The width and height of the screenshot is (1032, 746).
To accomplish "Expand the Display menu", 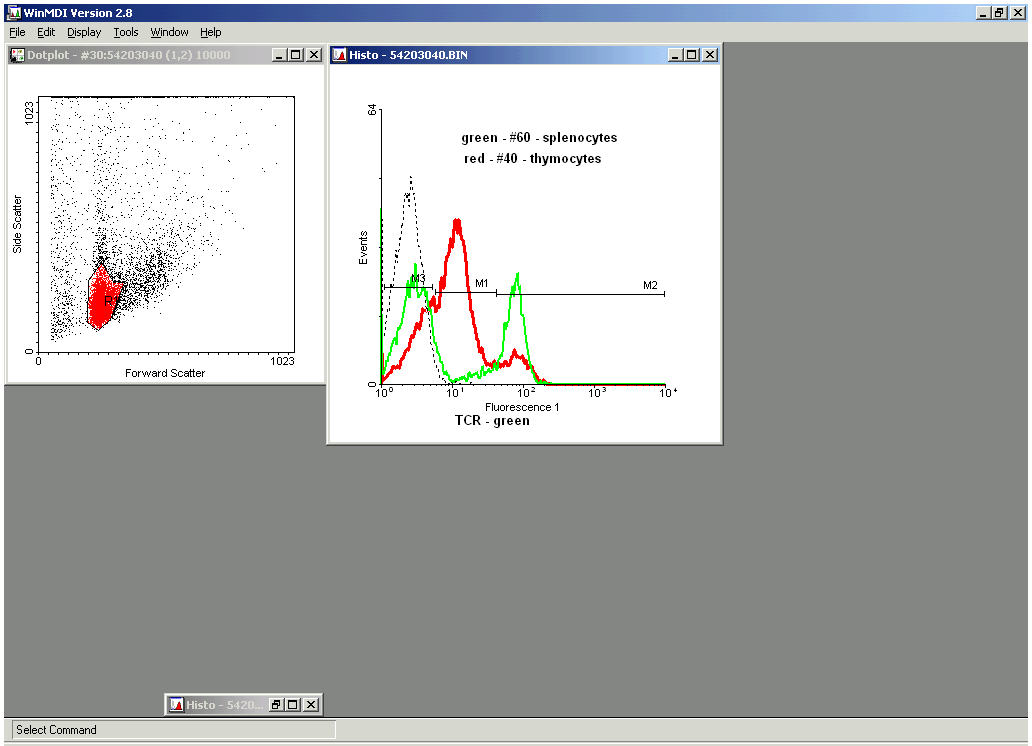I will [x=84, y=32].
